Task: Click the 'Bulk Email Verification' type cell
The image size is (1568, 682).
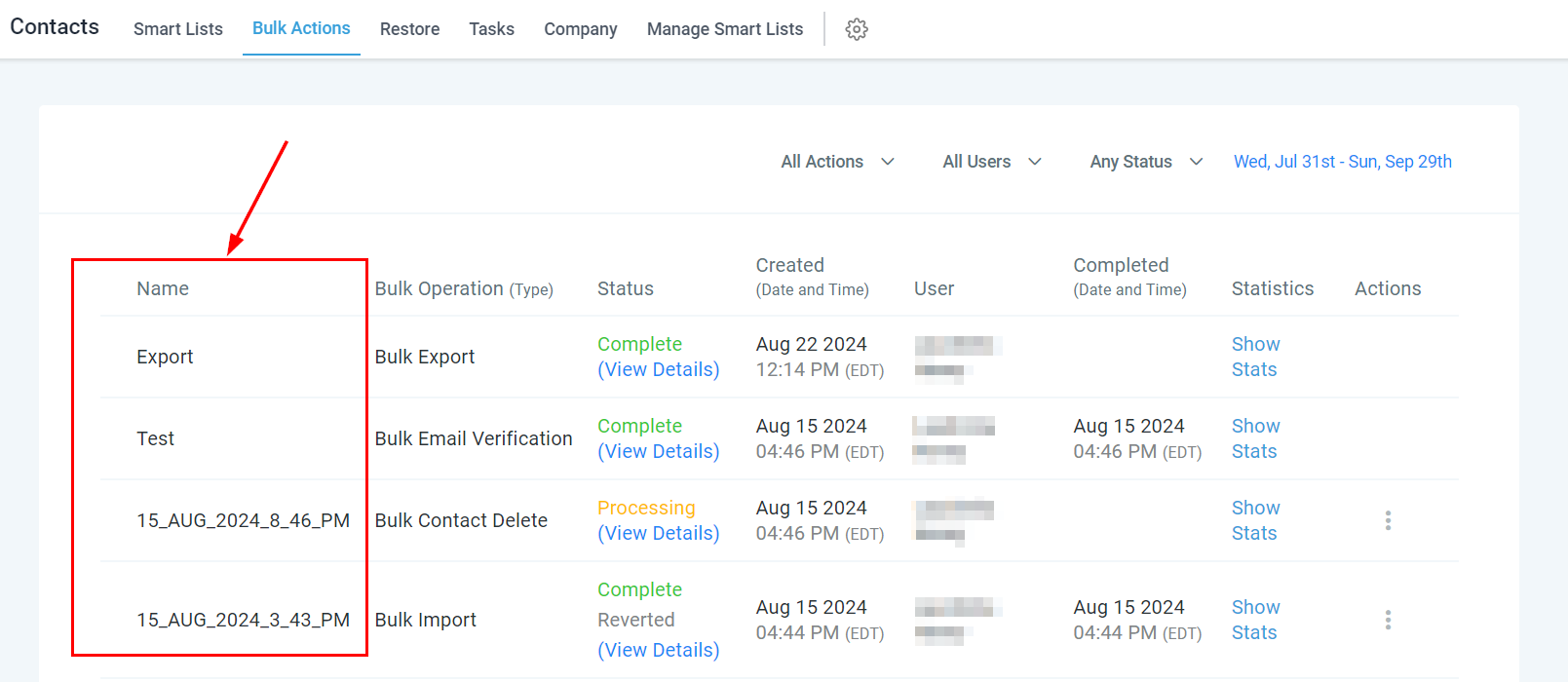Action: [474, 438]
